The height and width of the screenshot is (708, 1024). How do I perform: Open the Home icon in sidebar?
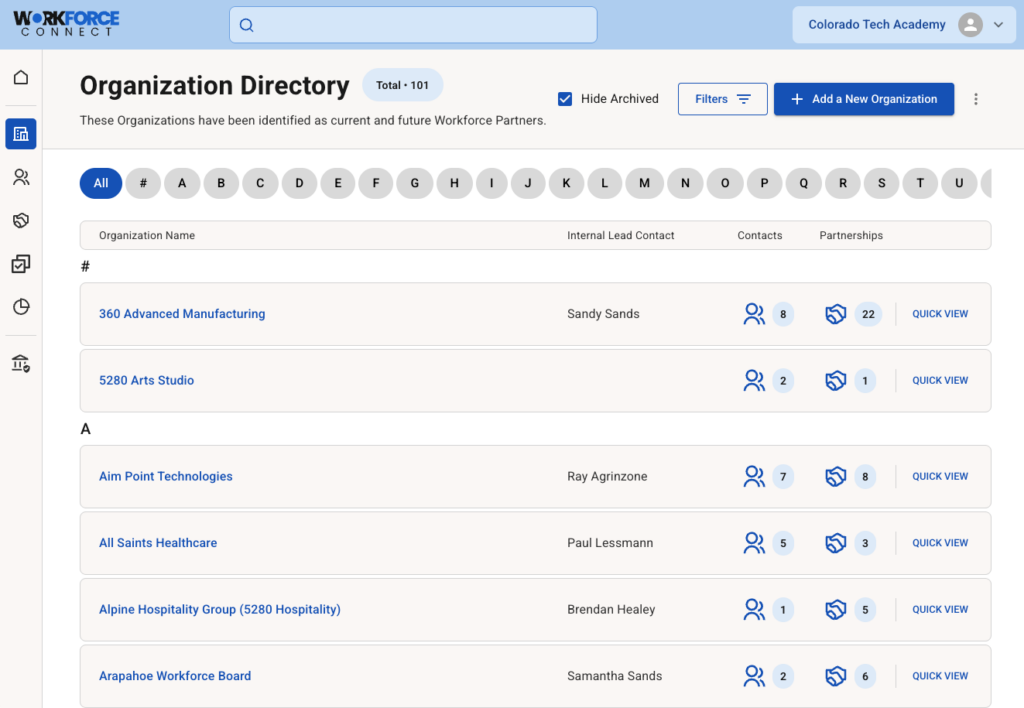point(21,78)
